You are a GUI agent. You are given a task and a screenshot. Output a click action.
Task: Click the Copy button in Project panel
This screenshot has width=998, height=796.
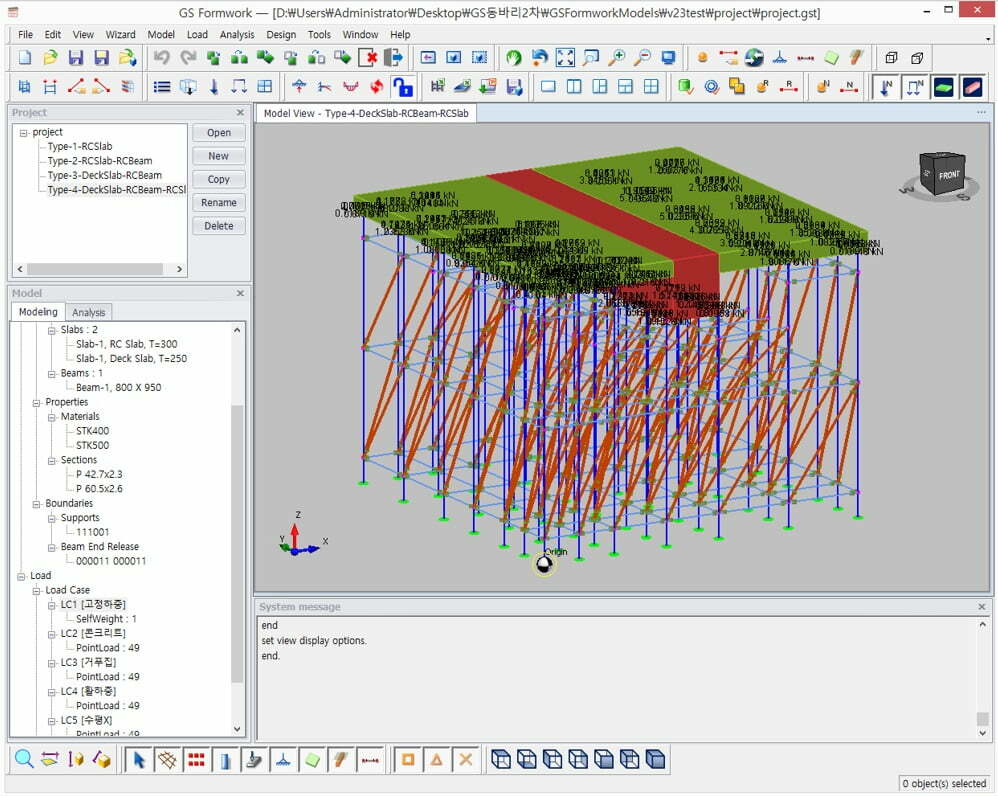(x=219, y=180)
